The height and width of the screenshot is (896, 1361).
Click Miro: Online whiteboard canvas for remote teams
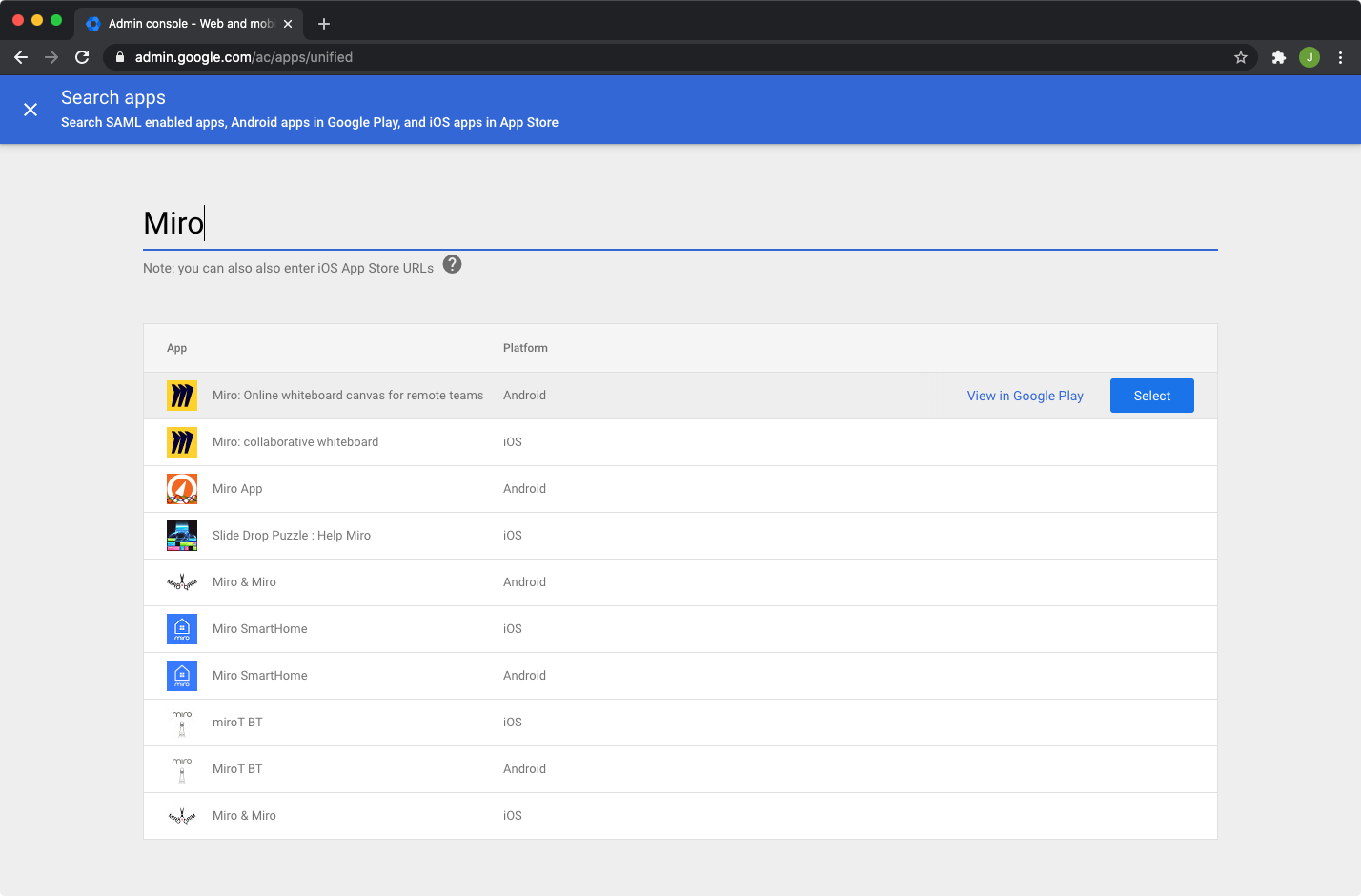click(348, 396)
